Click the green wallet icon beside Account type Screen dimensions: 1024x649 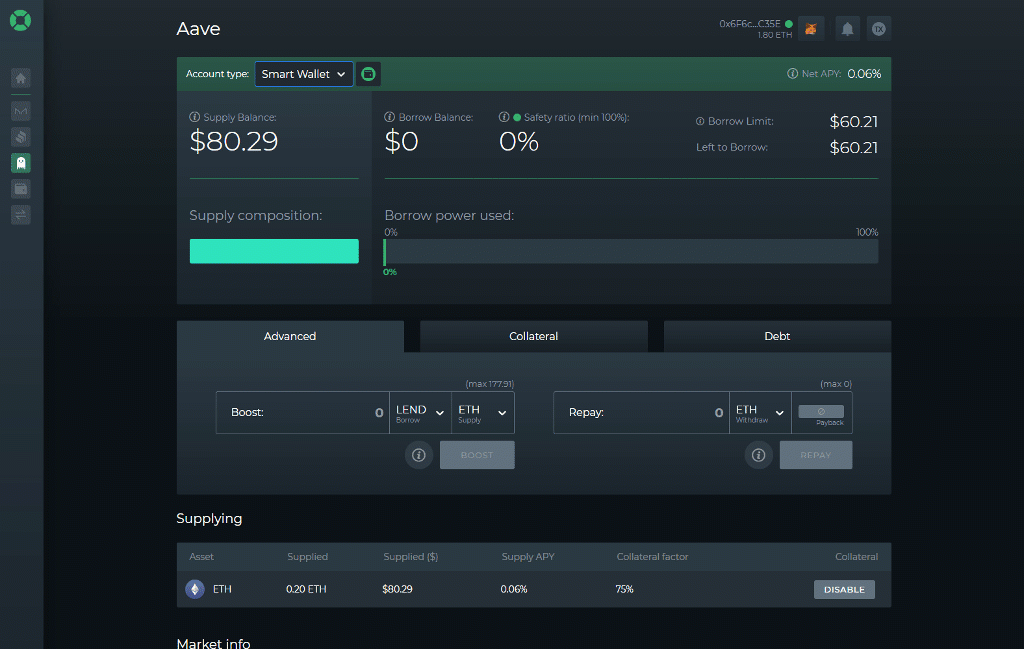[368, 74]
